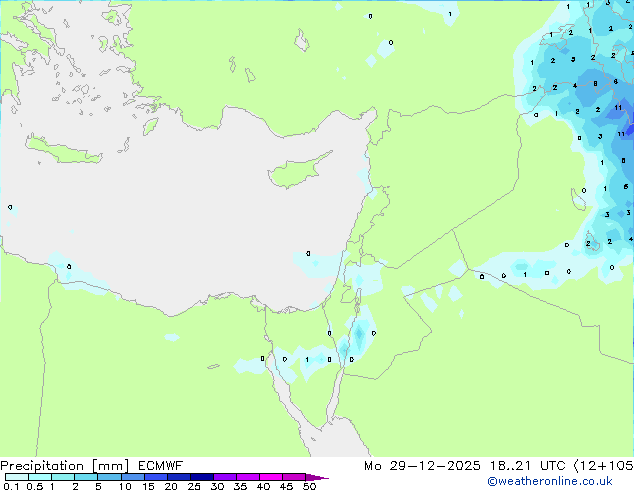The image size is (634, 490).
Task: Click legend value "0.5"
Action: 35,486
